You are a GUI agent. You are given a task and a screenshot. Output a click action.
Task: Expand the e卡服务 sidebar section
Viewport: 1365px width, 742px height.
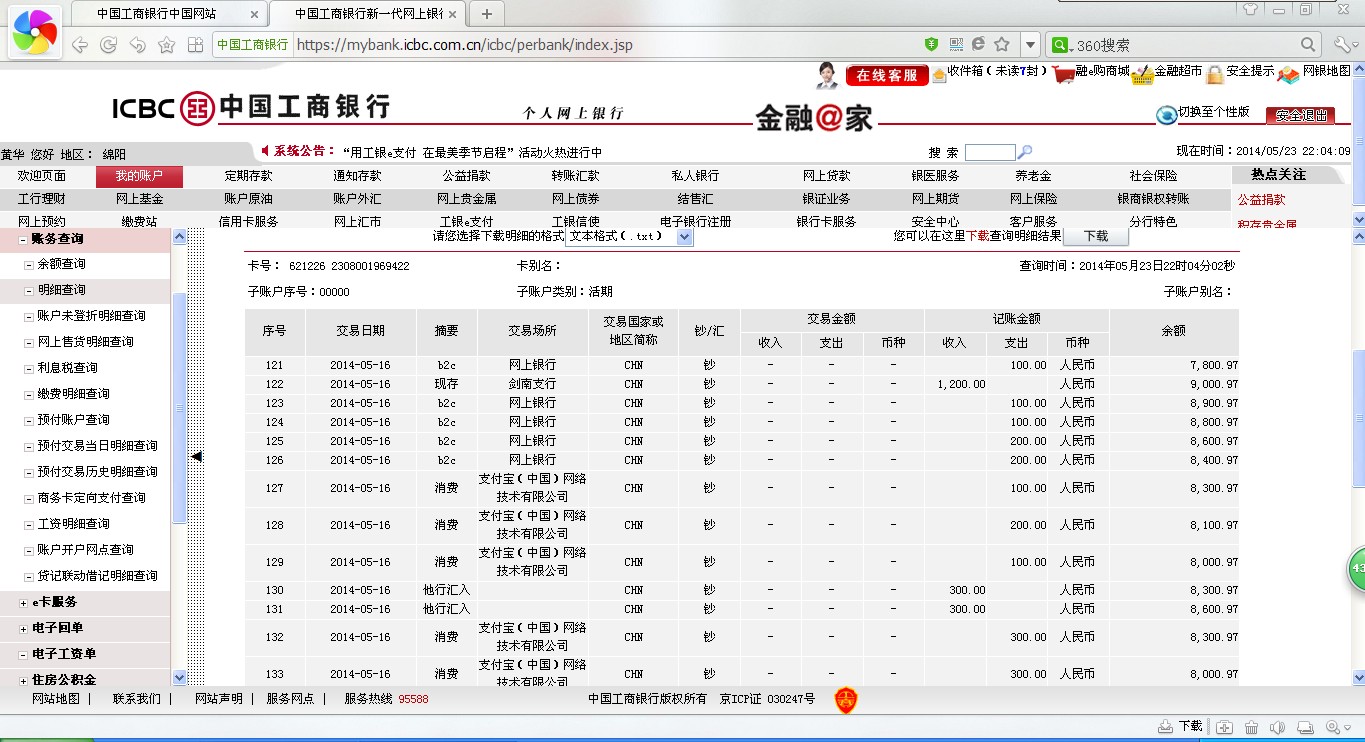tap(24, 603)
